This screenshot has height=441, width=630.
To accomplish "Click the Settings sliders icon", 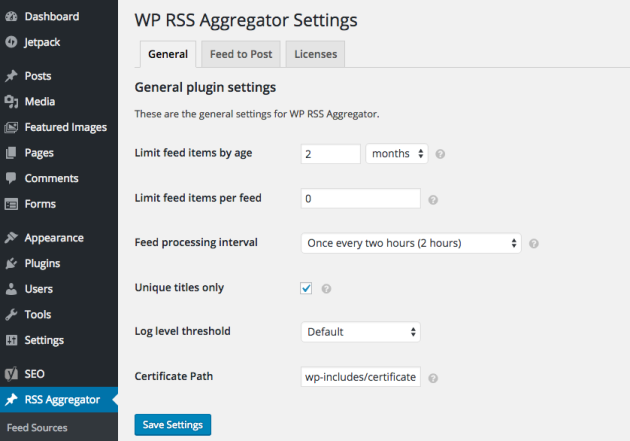I will (11, 340).
